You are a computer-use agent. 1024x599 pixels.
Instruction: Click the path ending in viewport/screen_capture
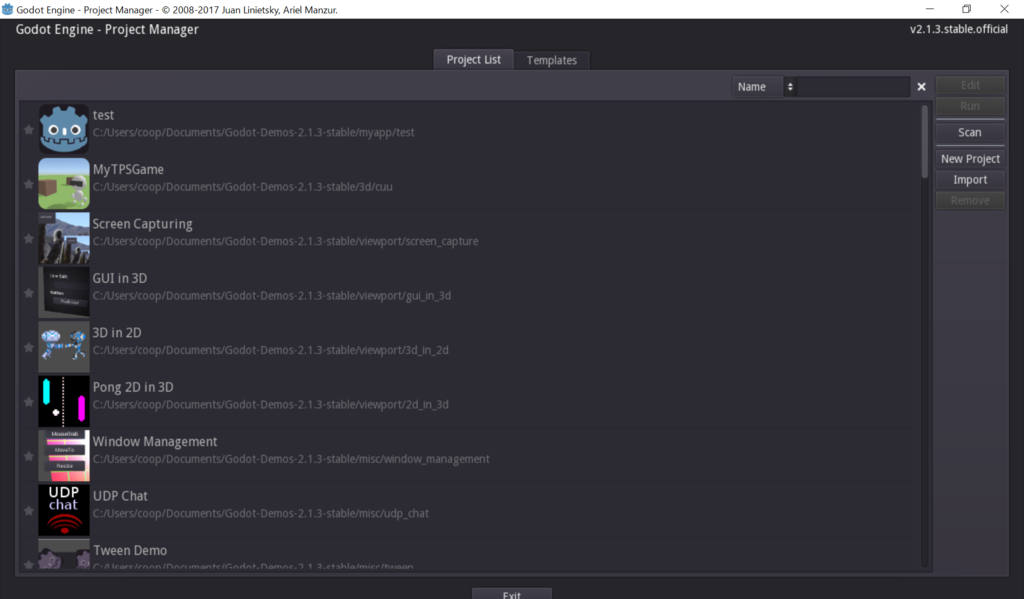[x=285, y=241]
